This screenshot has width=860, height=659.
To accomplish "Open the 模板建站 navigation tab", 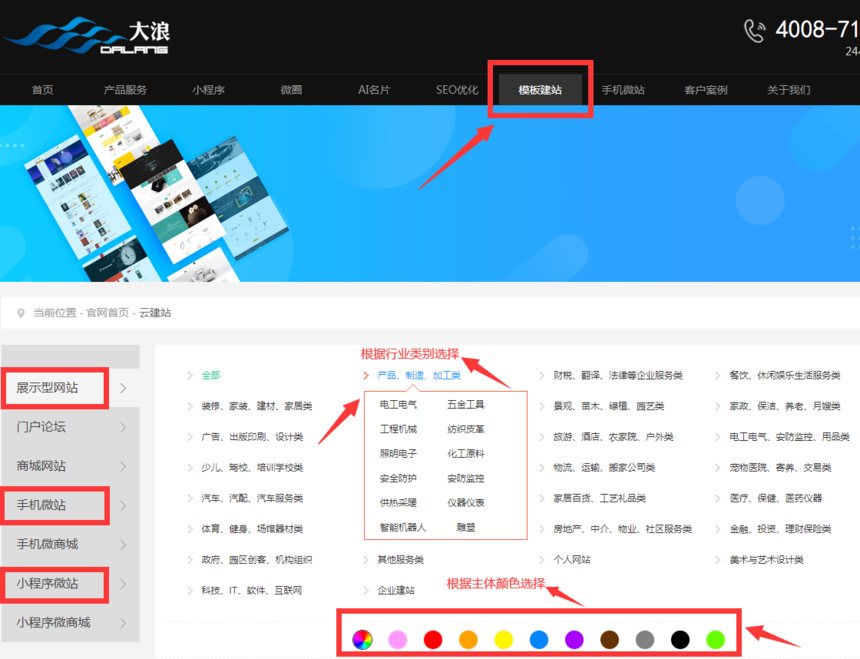I will pos(540,90).
